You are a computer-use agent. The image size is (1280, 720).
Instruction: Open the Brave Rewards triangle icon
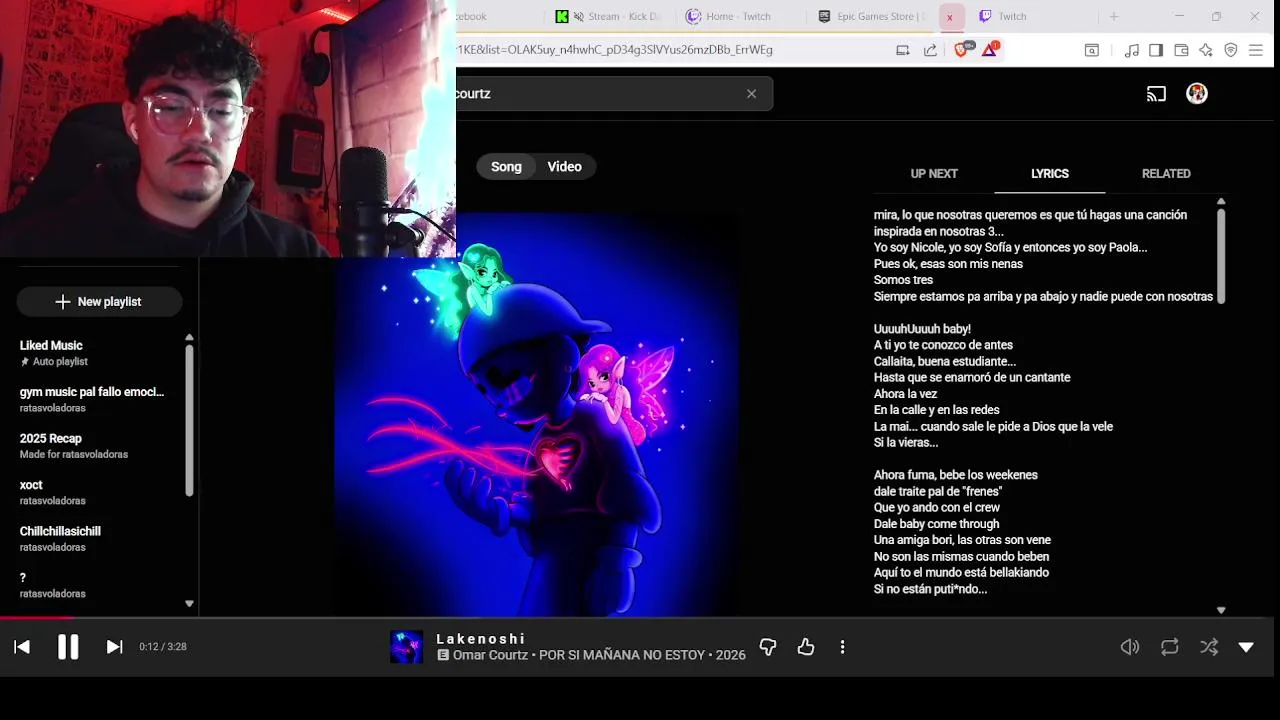point(990,49)
